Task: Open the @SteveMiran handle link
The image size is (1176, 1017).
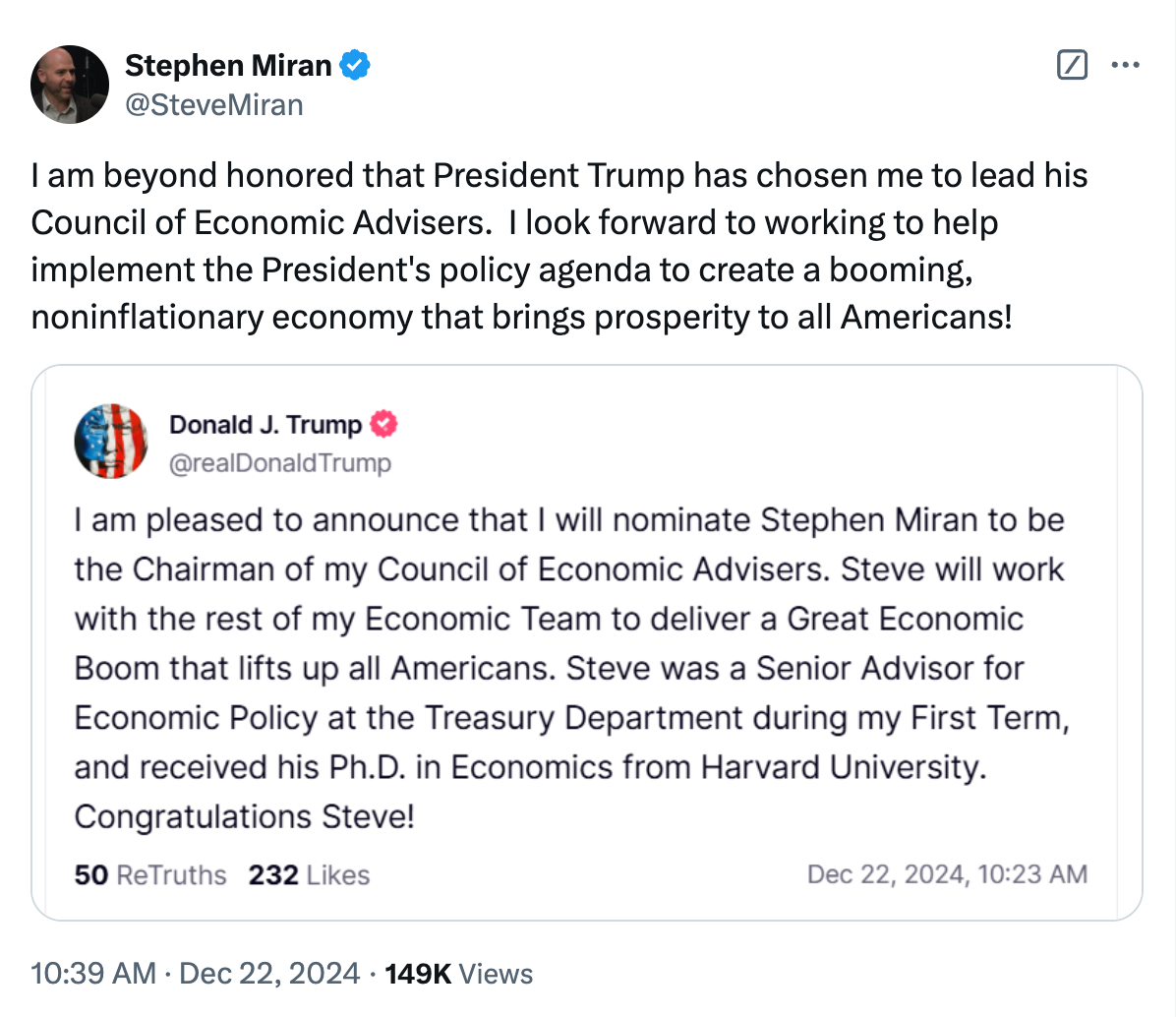Action: click(x=213, y=104)
